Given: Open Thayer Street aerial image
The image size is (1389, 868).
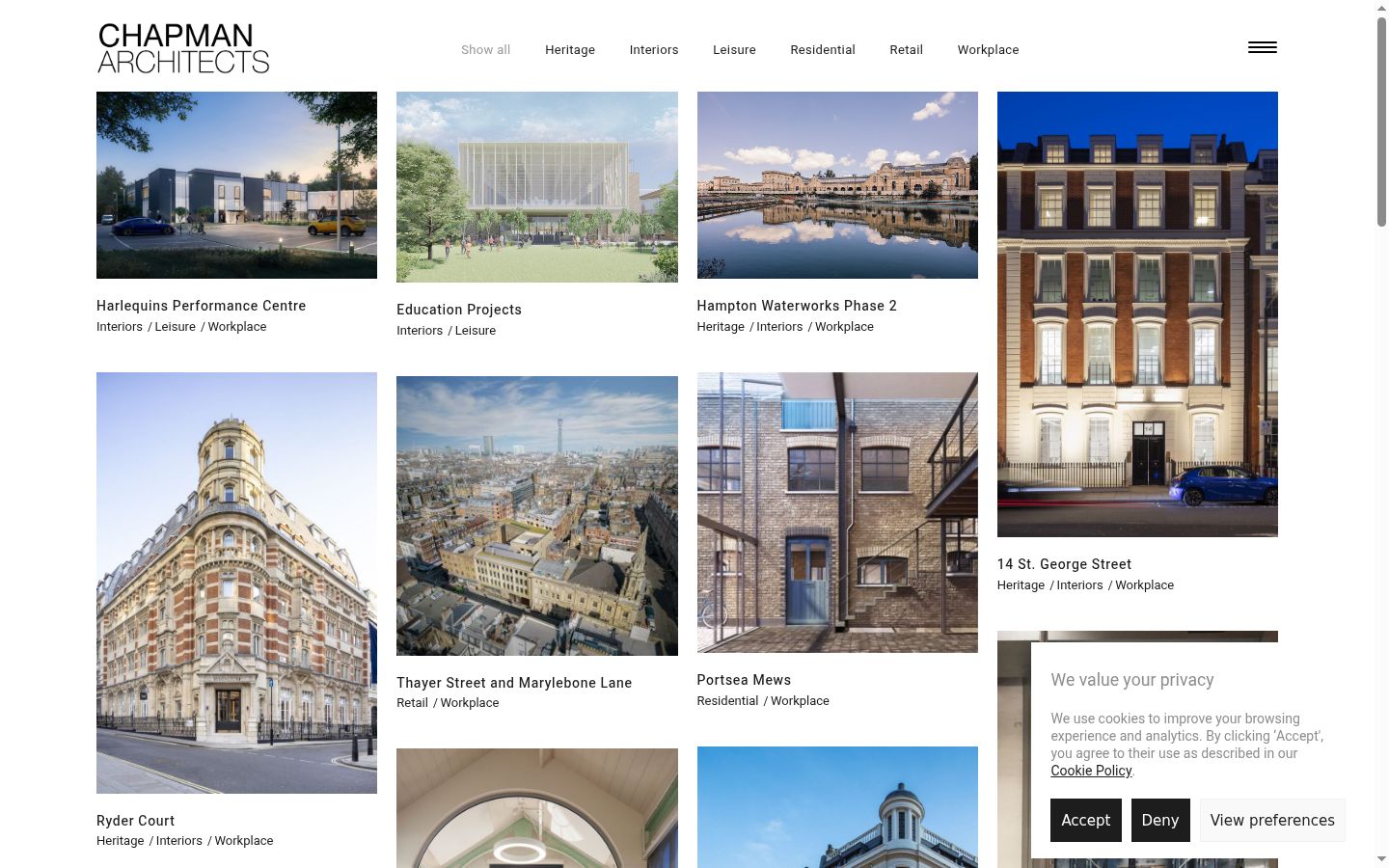Looking at the screenshot, I should 537,516.
